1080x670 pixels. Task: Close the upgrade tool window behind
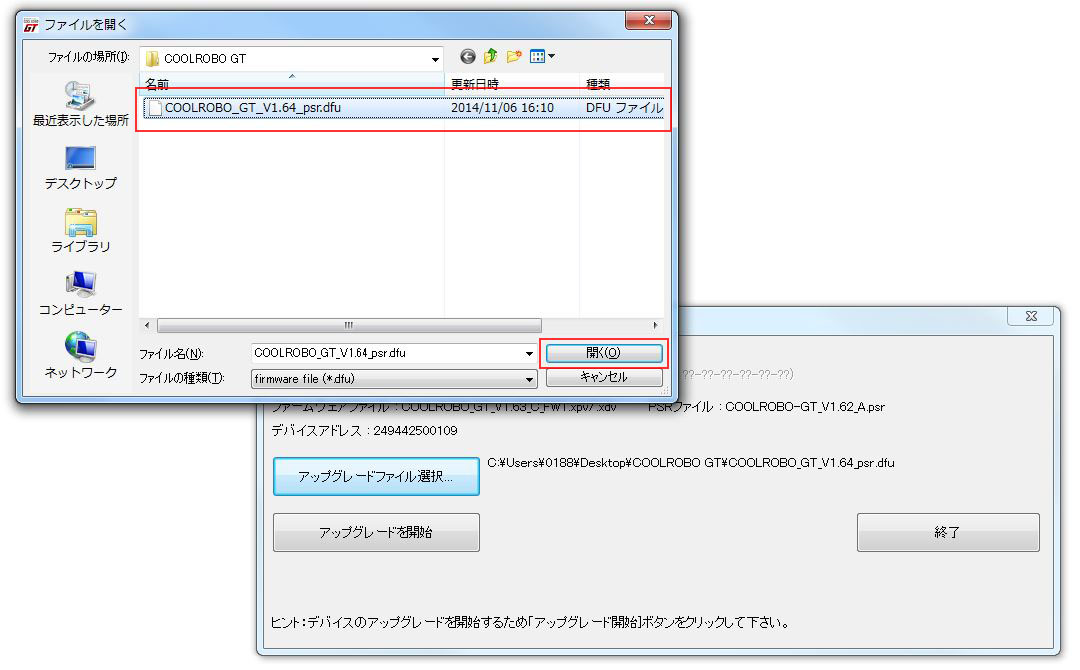pyautogui.click(x=1031, y=316)
